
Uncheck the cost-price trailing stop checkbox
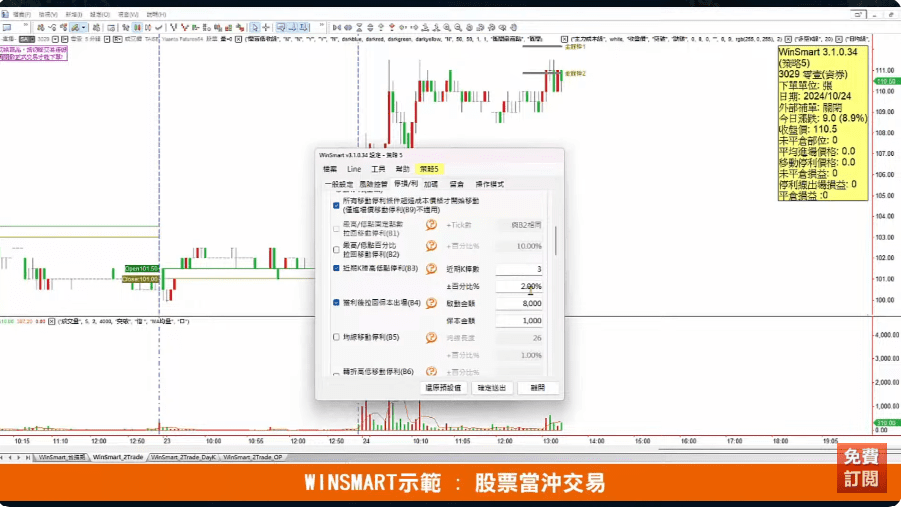(x=336, y=205)
